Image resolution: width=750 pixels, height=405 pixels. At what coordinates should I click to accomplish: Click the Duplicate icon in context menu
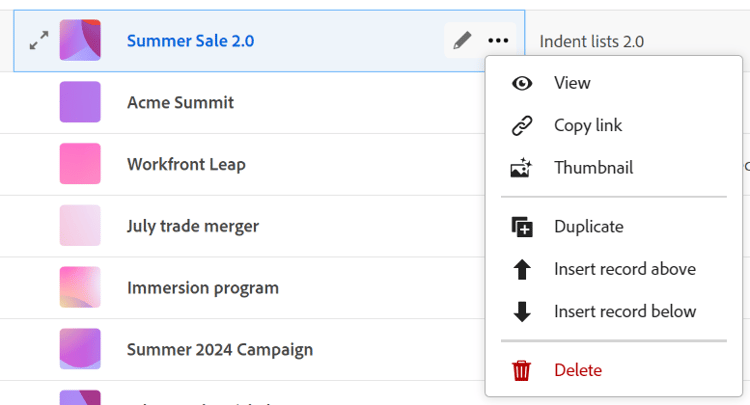pyautogui.click(x=522, y=227)
